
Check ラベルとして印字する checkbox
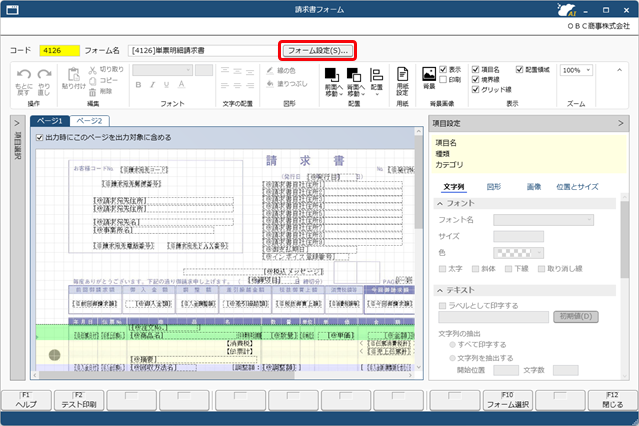[443, 305]
